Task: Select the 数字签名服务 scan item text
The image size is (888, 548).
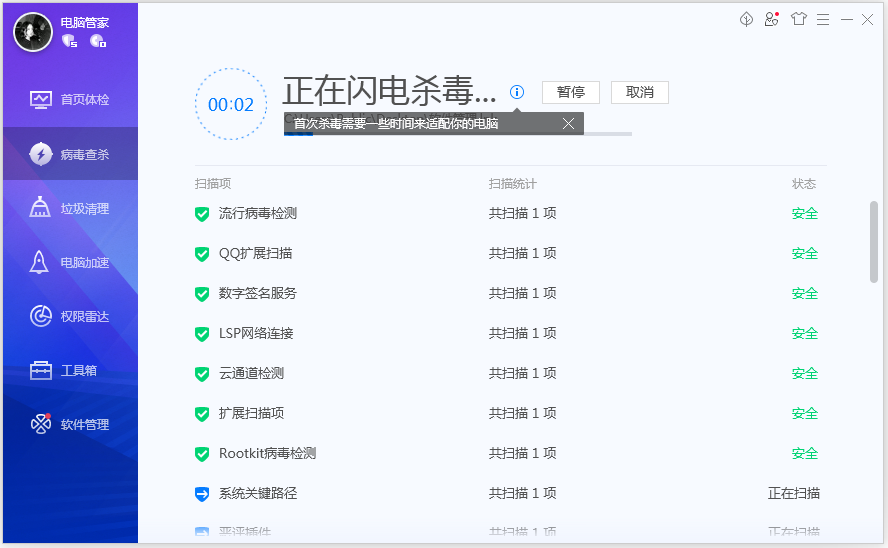Action: pos(258,293)
